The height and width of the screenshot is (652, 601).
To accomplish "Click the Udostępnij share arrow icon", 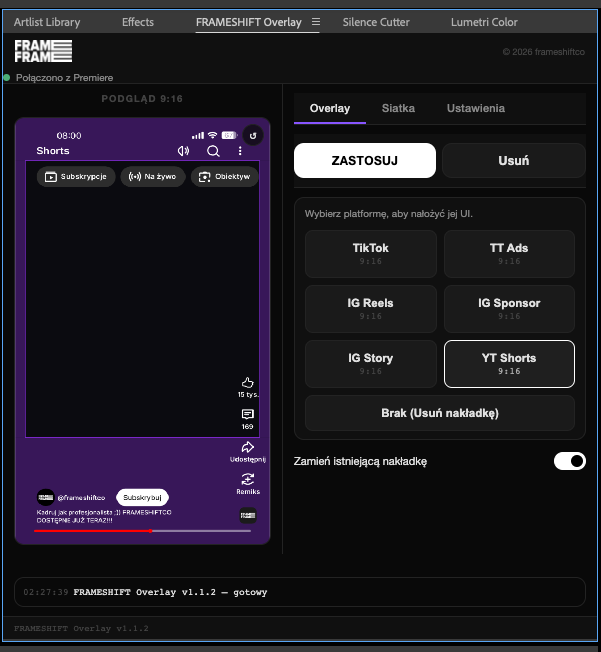I will 247,447.
